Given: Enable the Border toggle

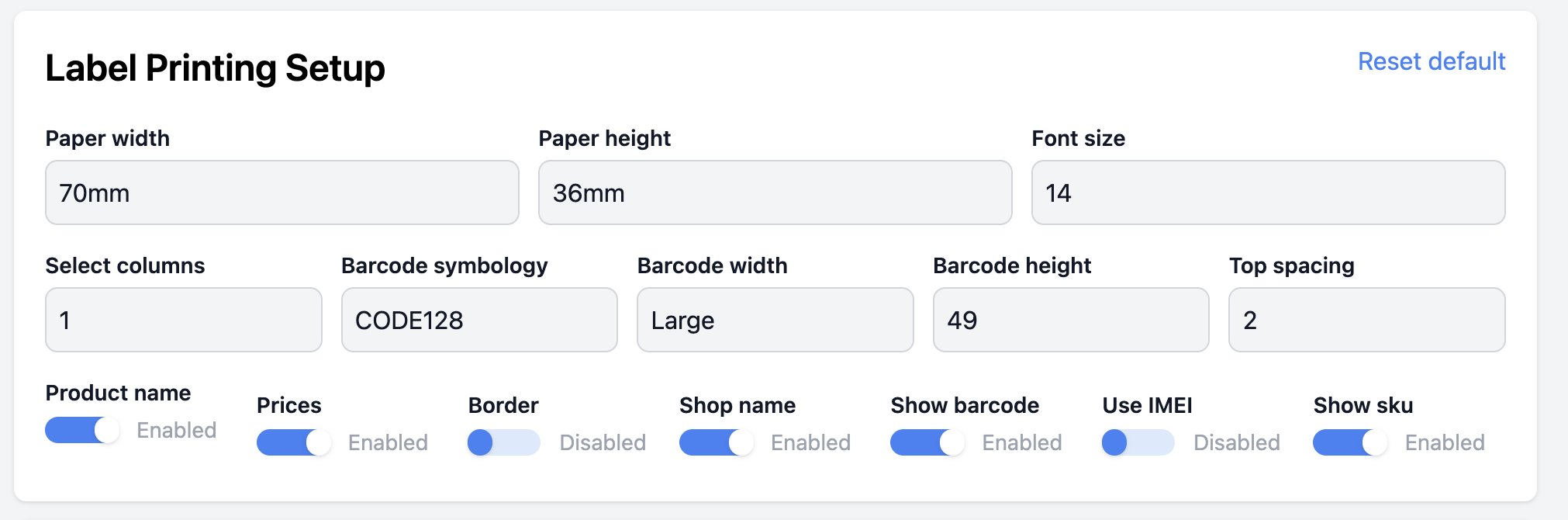Looking at the screenshot, I should (x=504, y=442).
